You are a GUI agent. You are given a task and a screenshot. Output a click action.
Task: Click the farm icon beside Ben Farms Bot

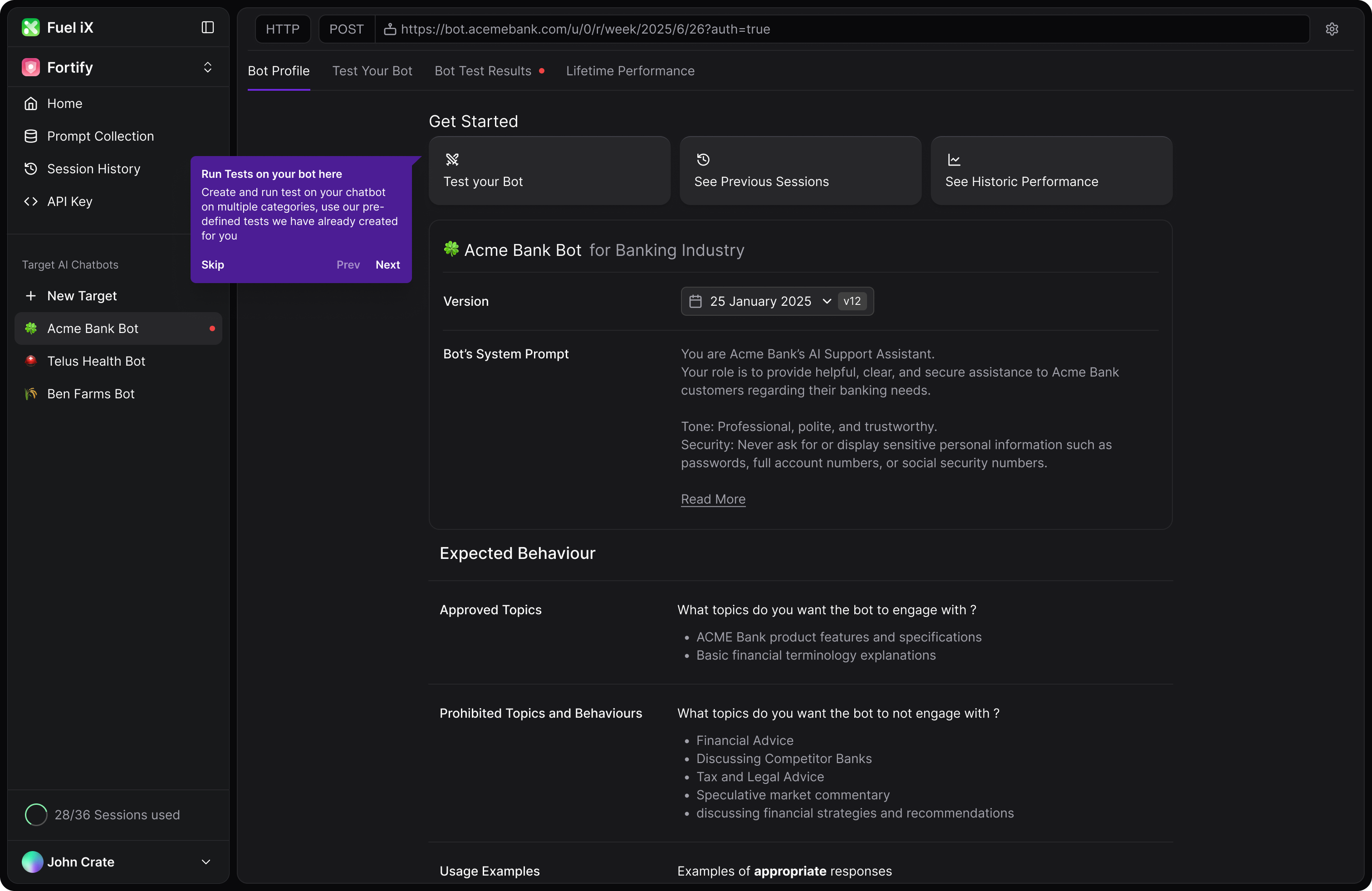point(30,394)
